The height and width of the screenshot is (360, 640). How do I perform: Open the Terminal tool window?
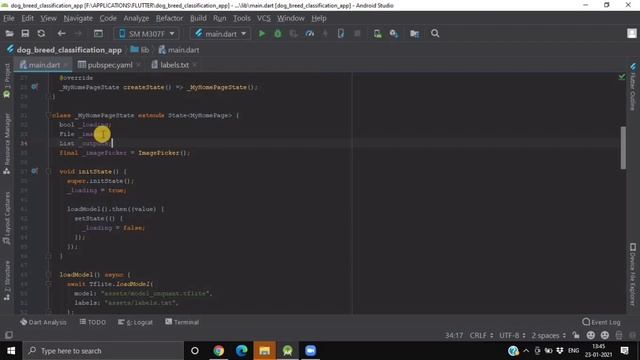tap(182, 322)
